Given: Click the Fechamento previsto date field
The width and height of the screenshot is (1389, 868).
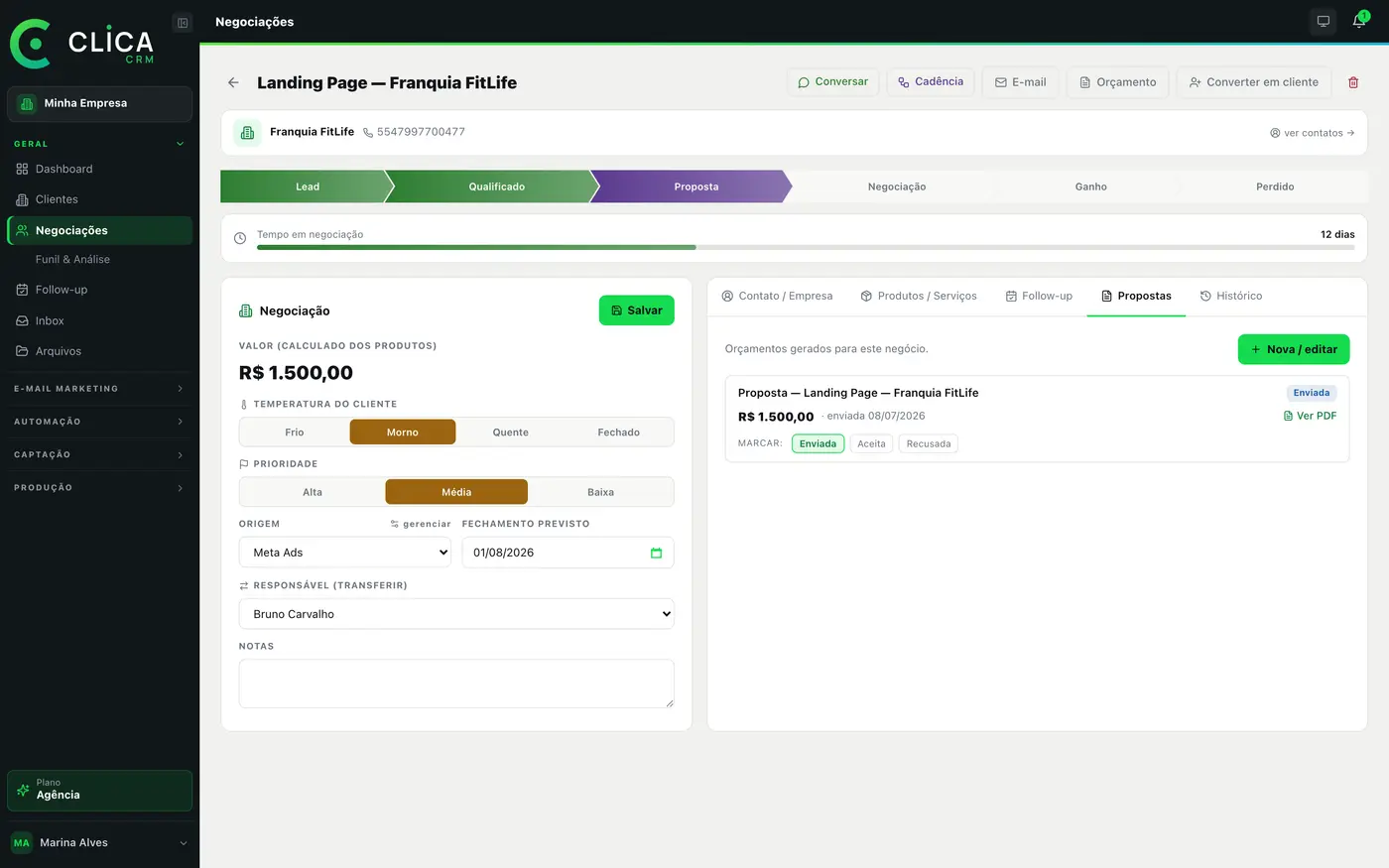Looking at the screenshot, I should [x=568, y=553].
